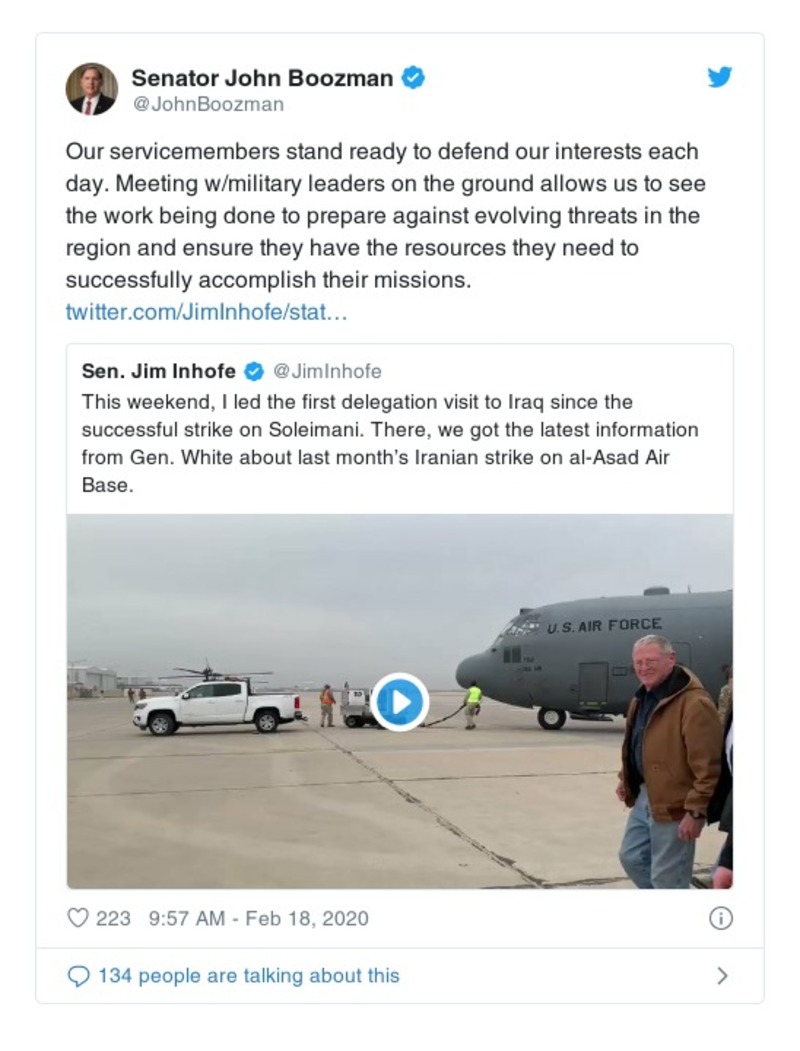Click the quoted tweet text about Iraq delegation
The width and height of the screenshot is (800, 1051).
click(x=390, y=444)
